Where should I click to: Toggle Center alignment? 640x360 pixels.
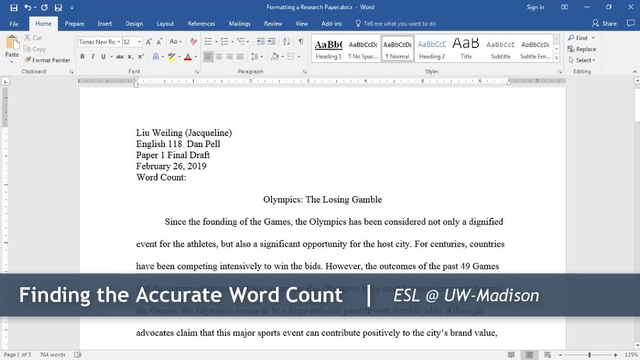[x=219, y=57]
